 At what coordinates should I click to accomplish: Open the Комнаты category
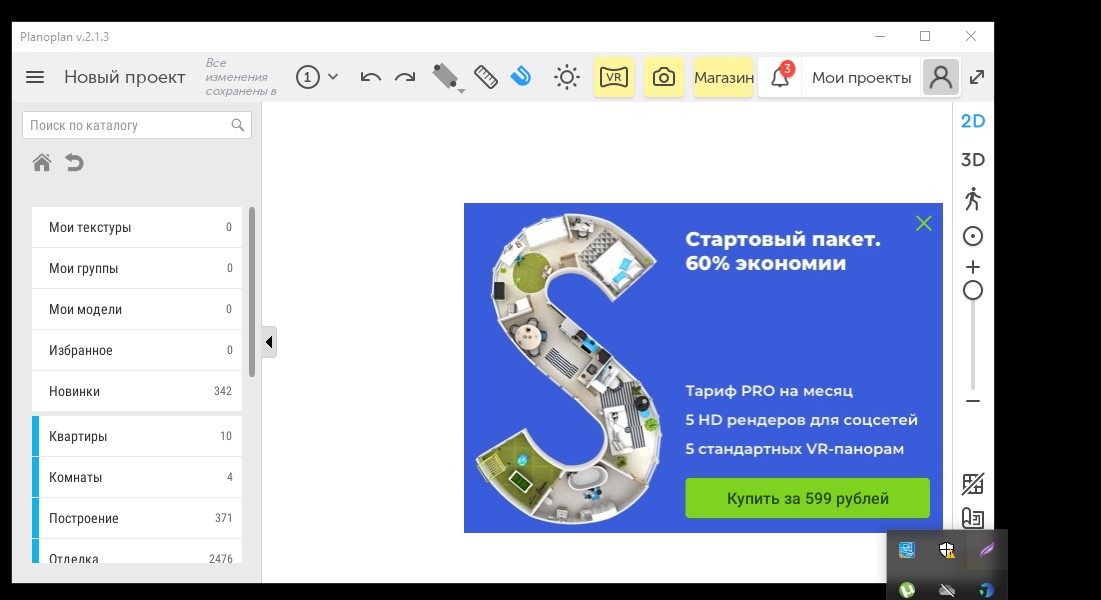point(137,477)
